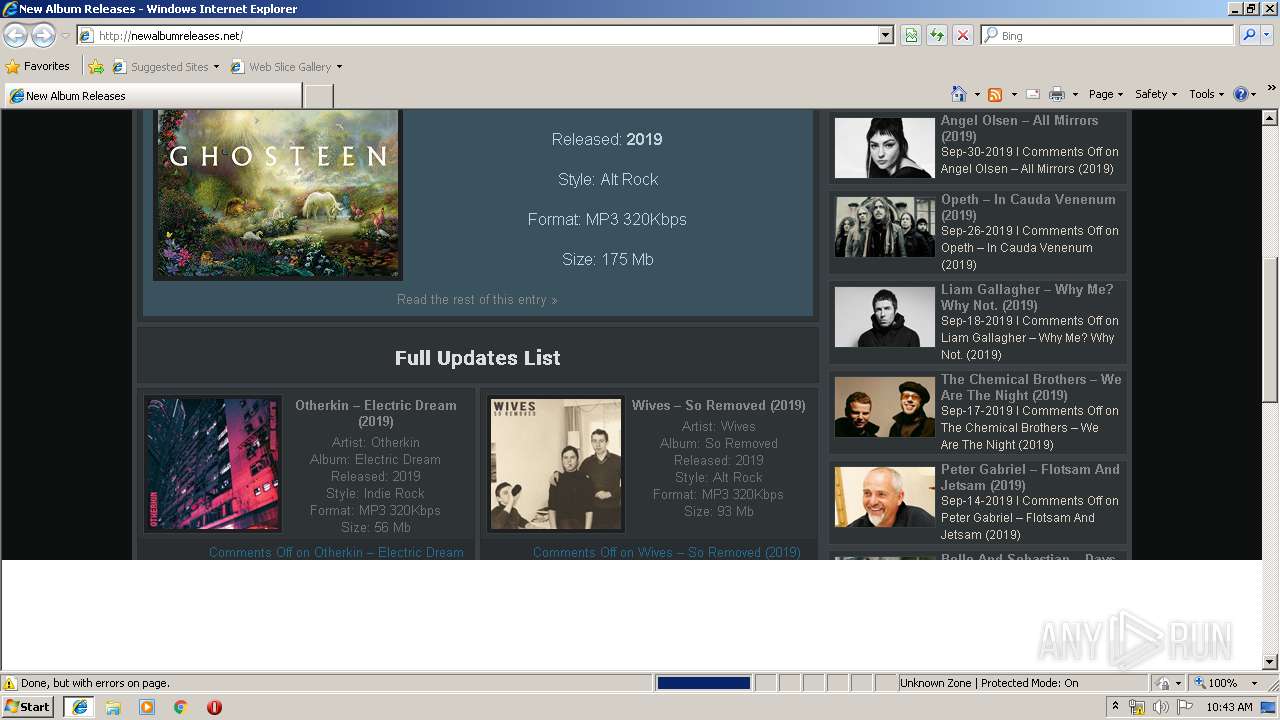Image resolution: width=1280 pixels, height=720 pixels.
Task: Go back with the Back arrow button
Action: pos(15,36)
